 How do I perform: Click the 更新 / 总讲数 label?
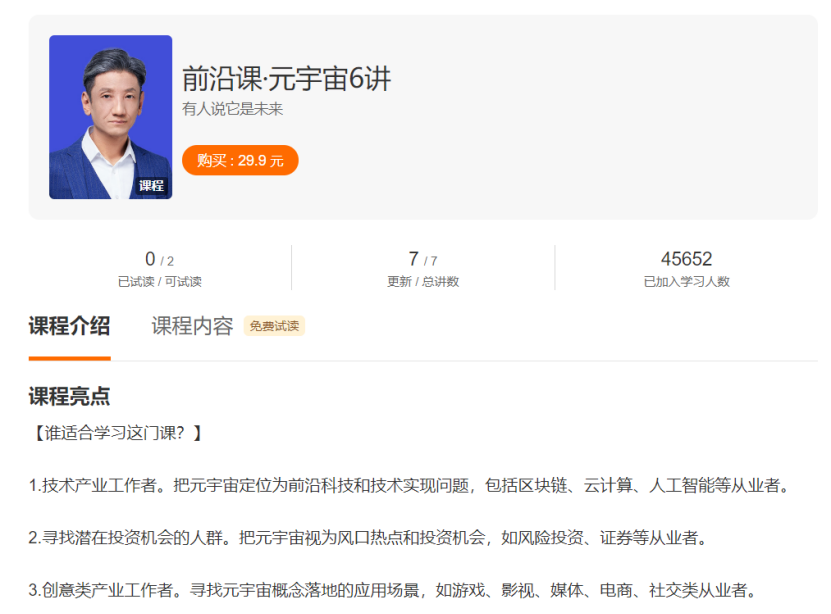[x=422, y=282]
